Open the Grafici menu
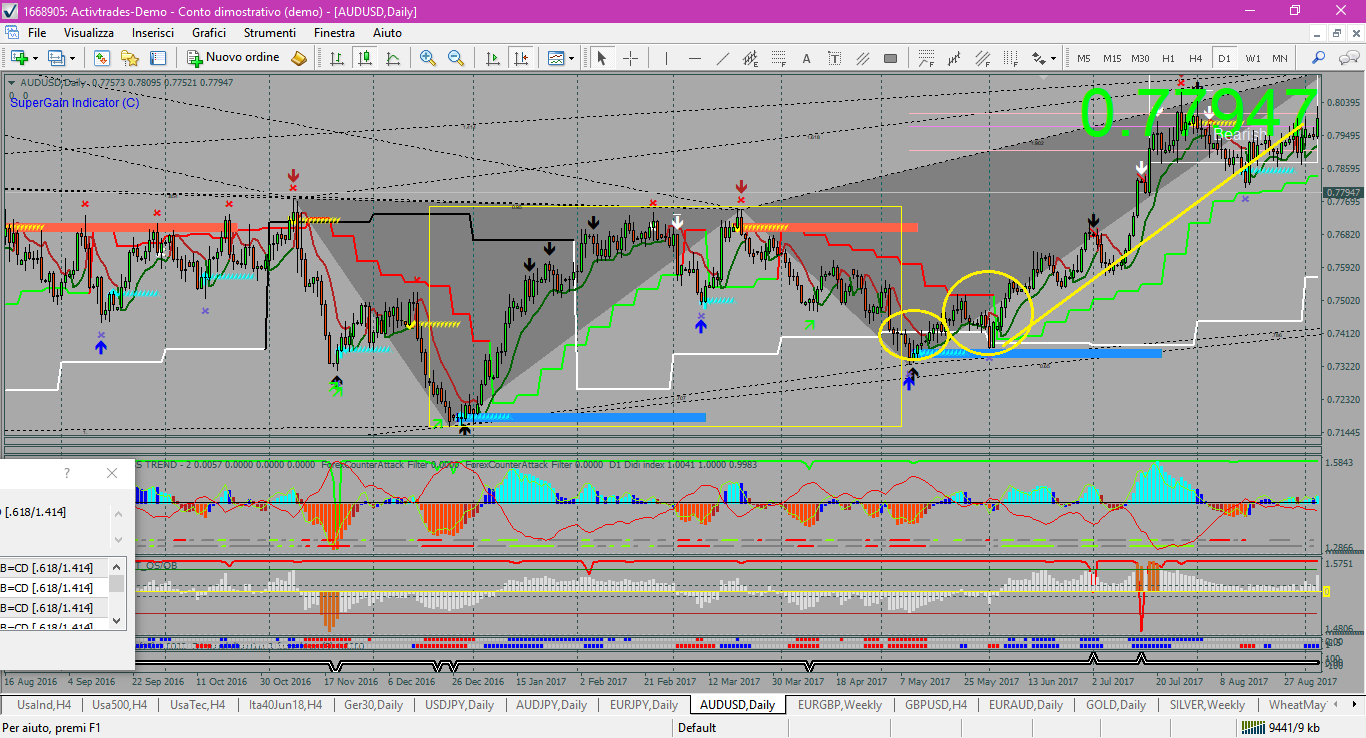 (209, 33)
